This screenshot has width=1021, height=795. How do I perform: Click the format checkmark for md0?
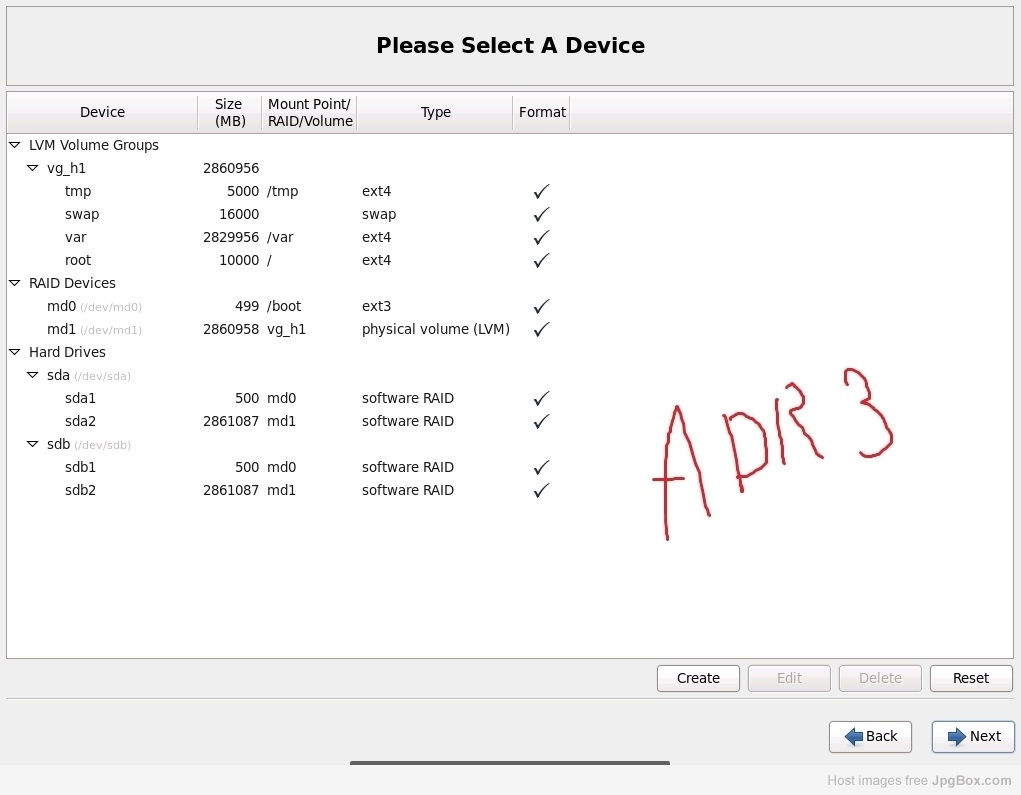pos(541,306)
